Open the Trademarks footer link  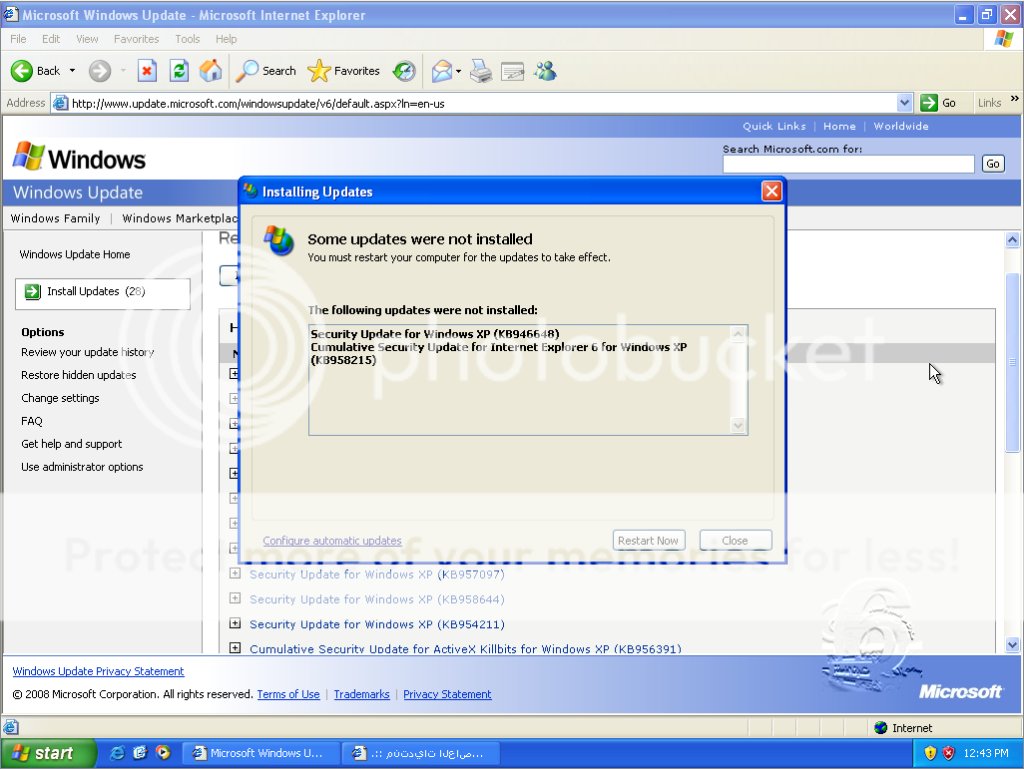tap(362, 695)
